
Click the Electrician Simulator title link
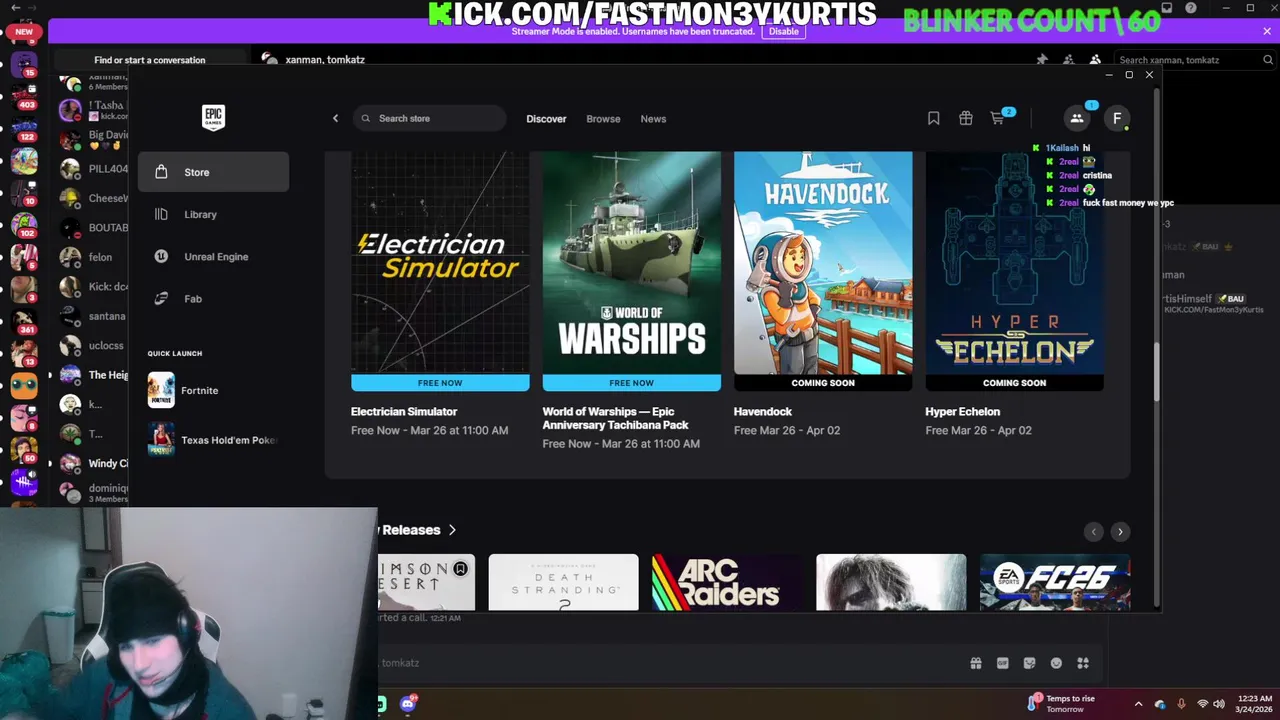pos(404,411)
